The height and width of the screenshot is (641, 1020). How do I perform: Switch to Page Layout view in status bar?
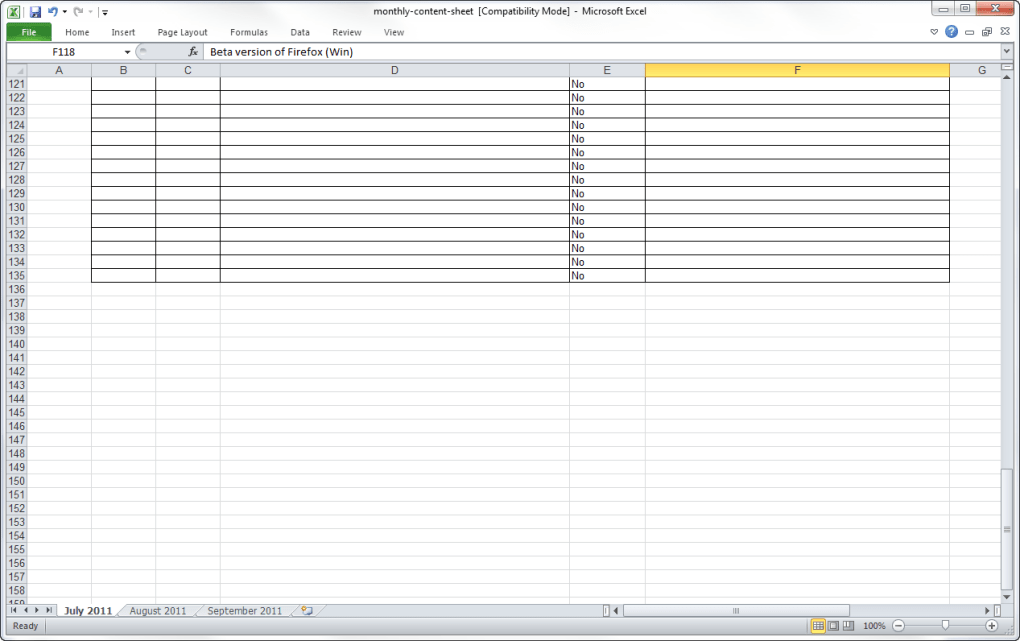click(833, 626)
